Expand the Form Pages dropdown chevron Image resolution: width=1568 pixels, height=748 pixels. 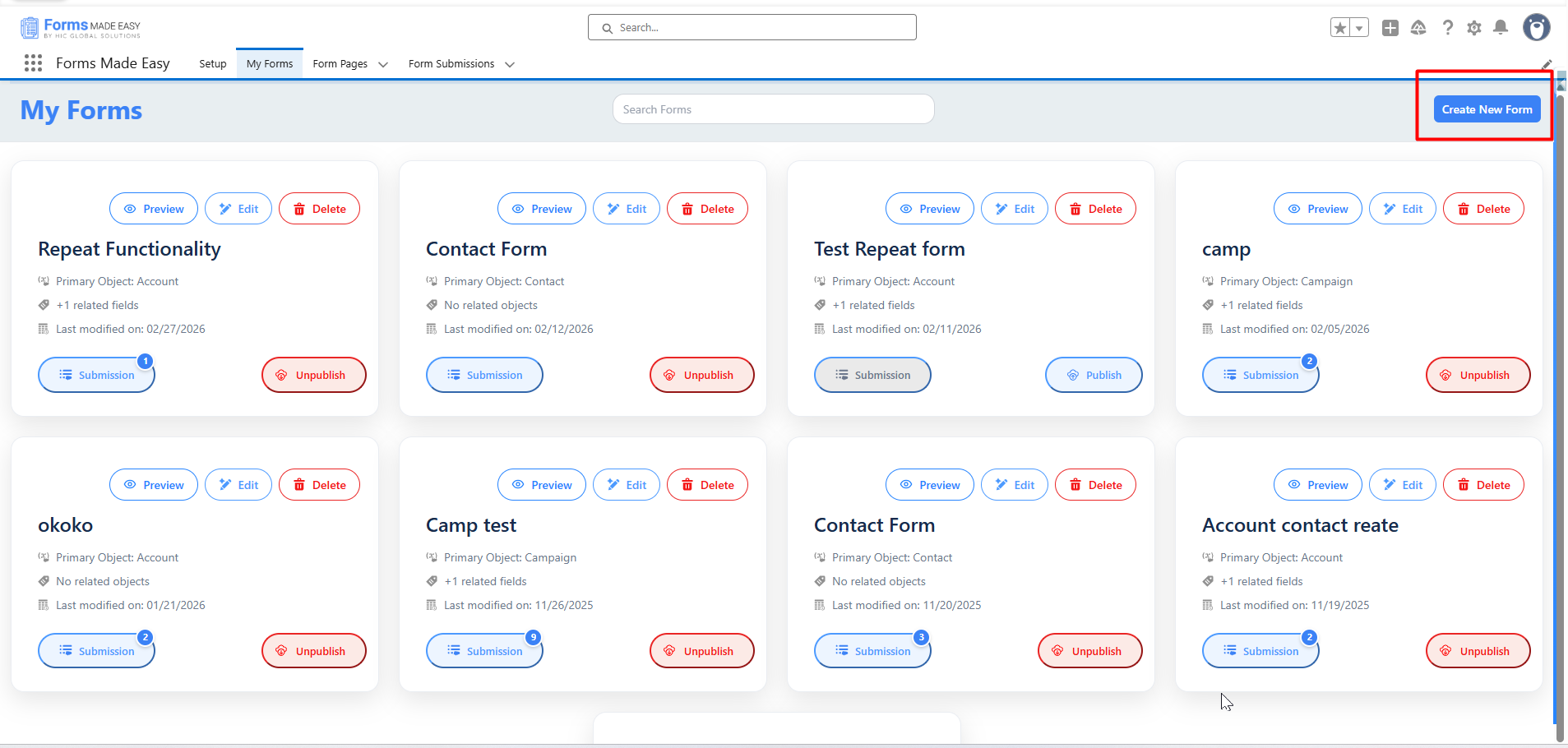[383, 64]
